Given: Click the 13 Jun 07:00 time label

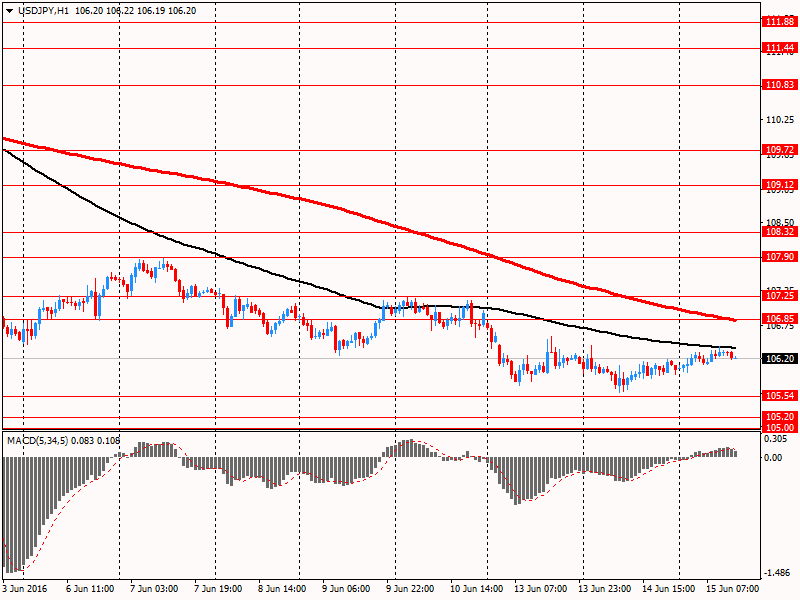Looking at the screenshot, I should tap(540, 589).
